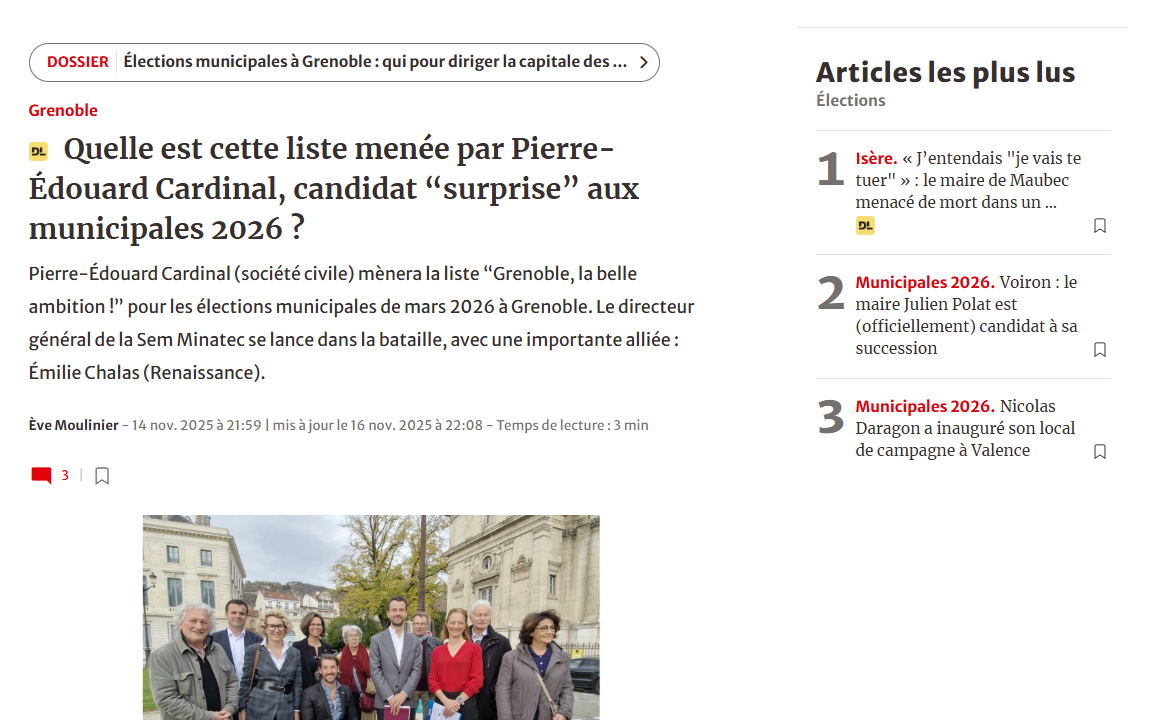
Task: Select the Grenoble category tag
Action: [x=63, y=110]
